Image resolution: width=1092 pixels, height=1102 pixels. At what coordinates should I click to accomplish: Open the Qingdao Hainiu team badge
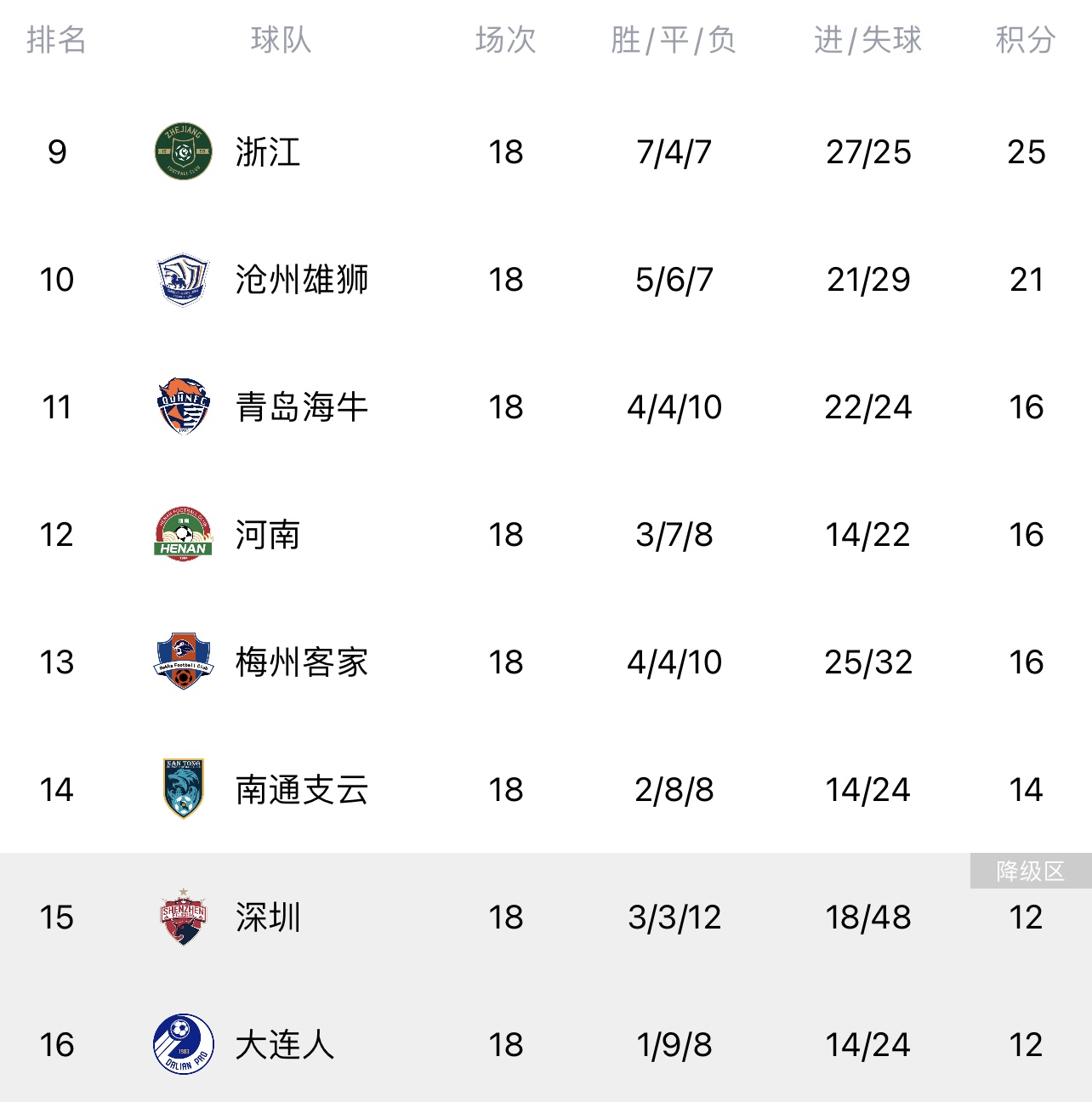(x=183, y=406)
